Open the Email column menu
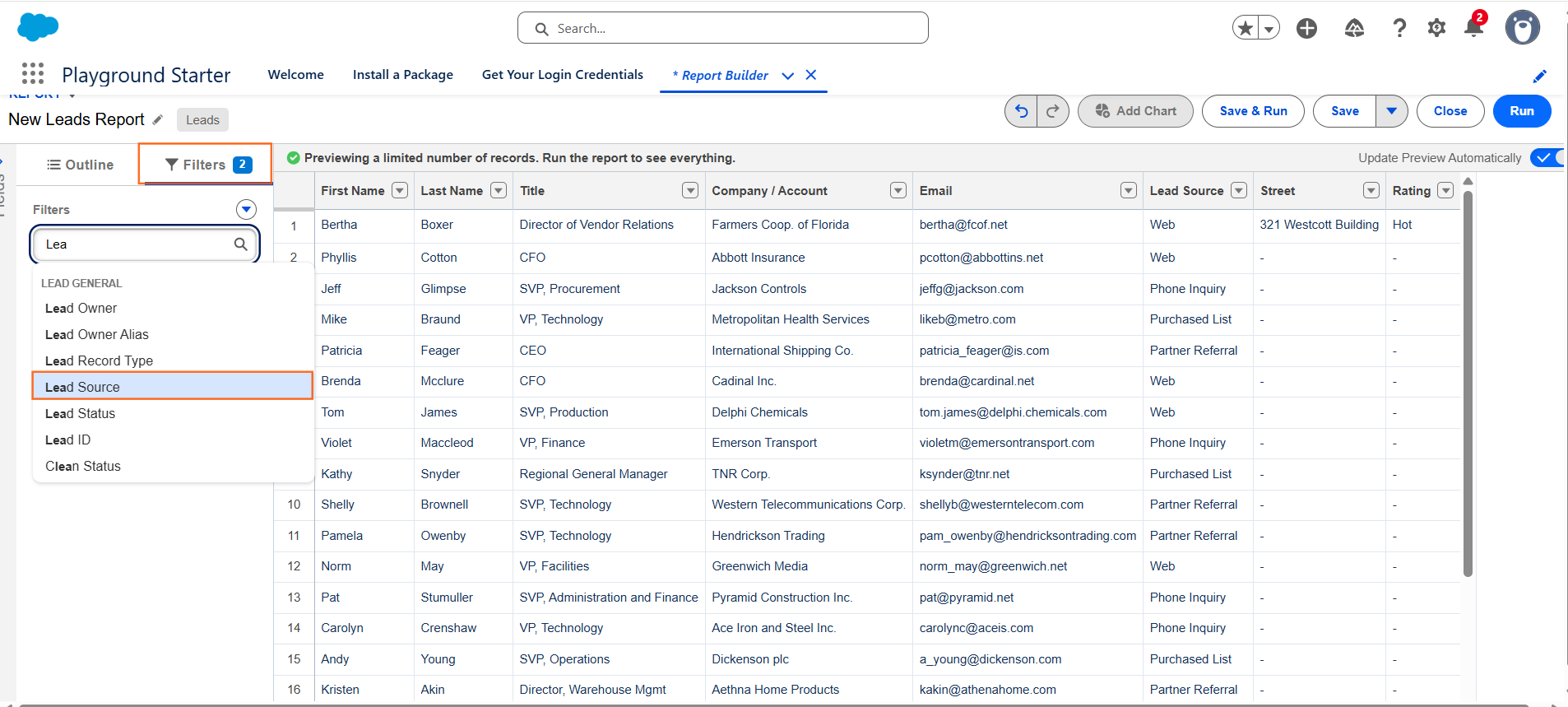Viewport: 1568px width, 707px height. click(x=1129, y=191)
